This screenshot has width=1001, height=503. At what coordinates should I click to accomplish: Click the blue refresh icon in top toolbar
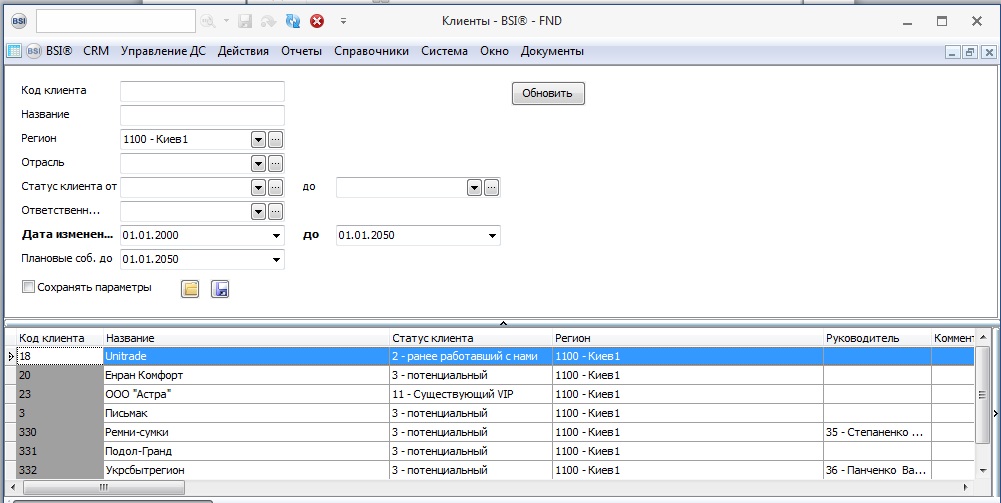click(293, 20)
